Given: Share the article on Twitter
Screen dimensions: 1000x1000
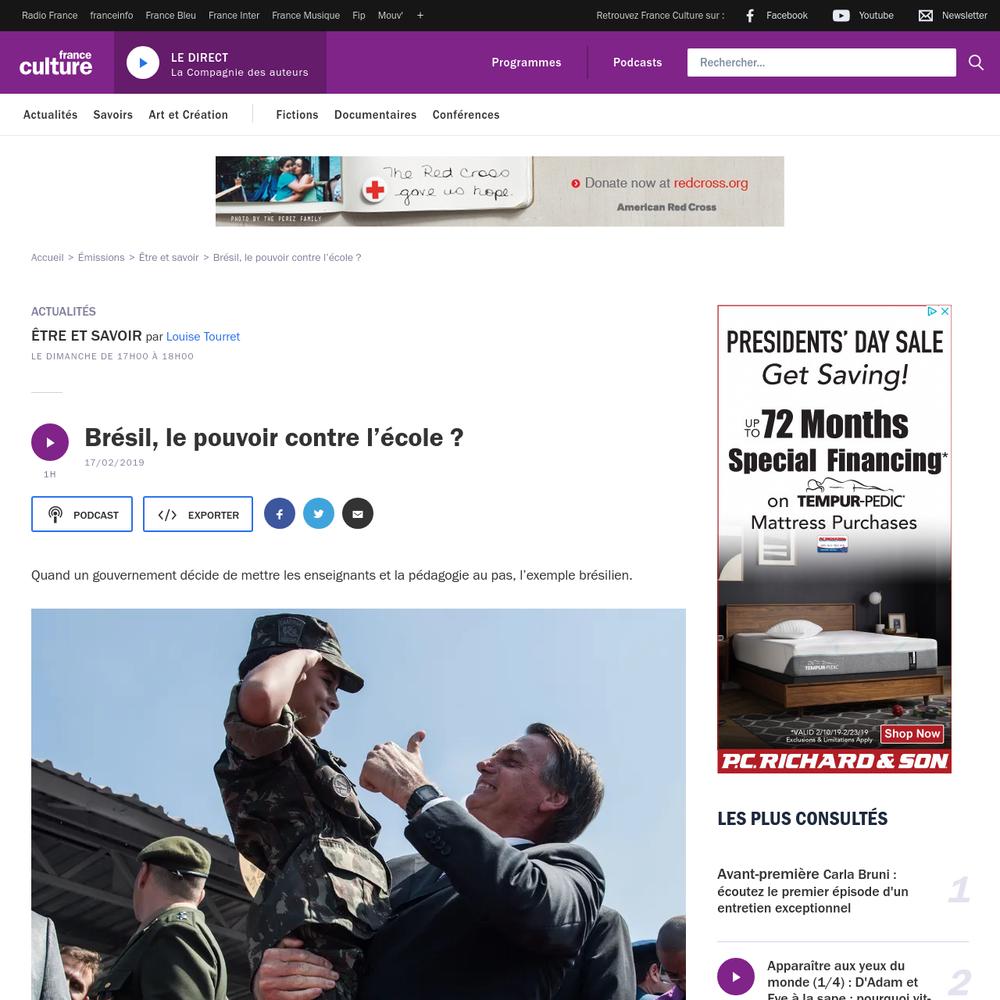Looking at the screenshot, I should click(x=319, y=513).
